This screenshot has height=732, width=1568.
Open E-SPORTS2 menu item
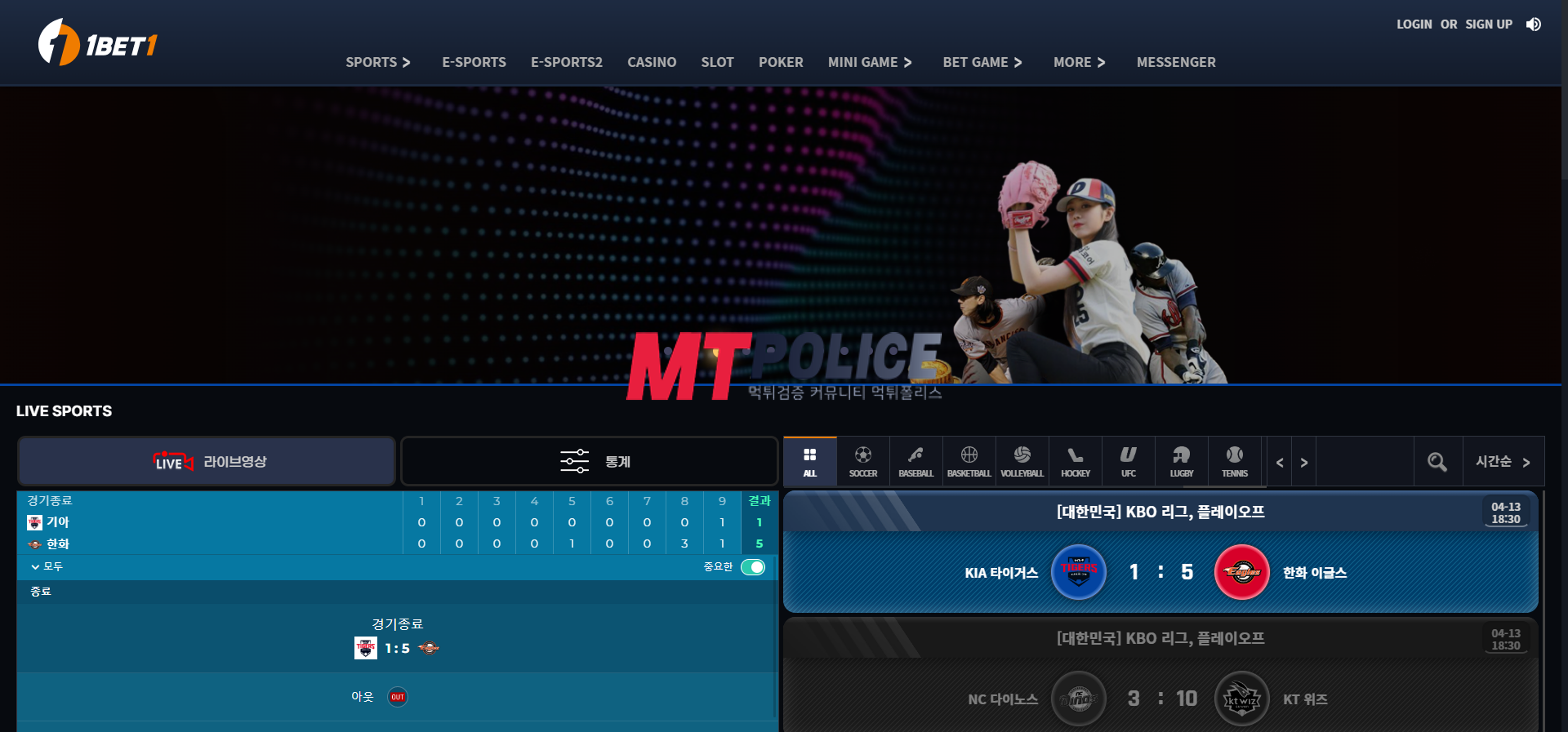567,62
